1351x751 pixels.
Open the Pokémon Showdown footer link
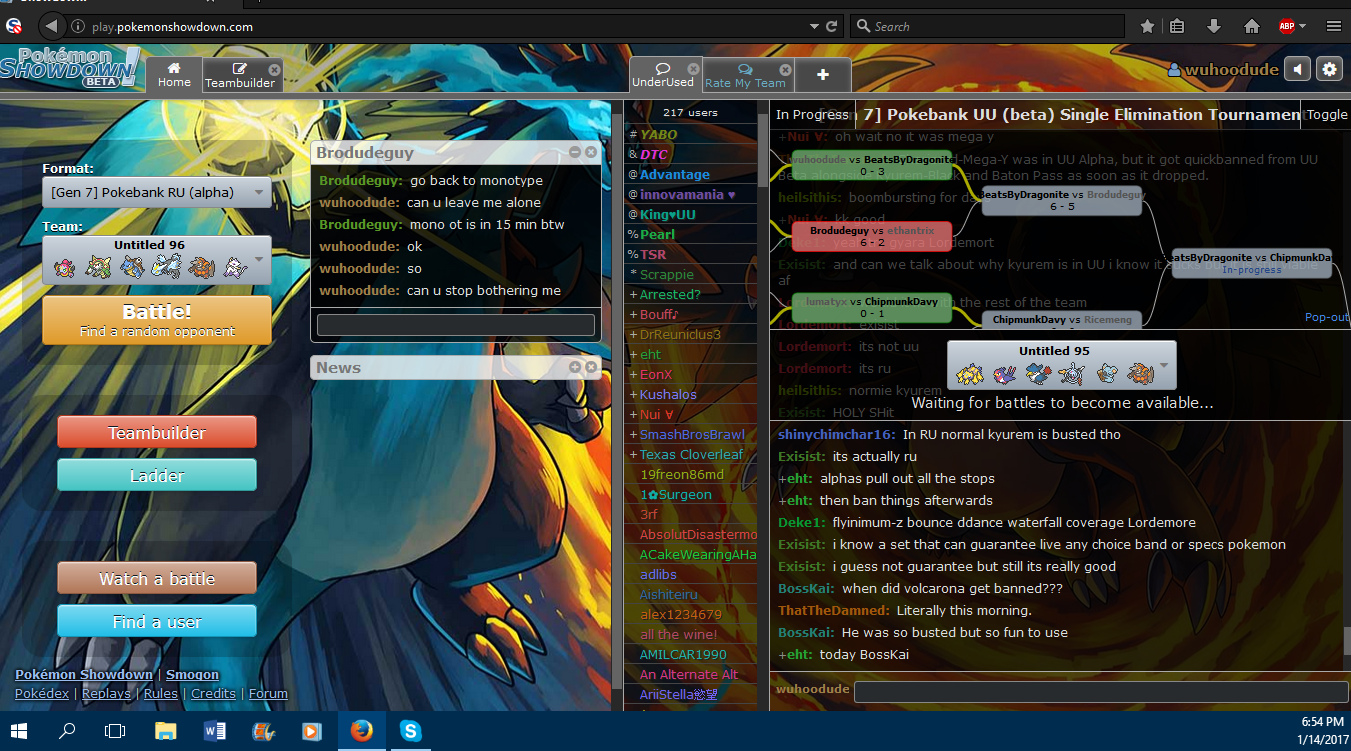pos(84,675)
